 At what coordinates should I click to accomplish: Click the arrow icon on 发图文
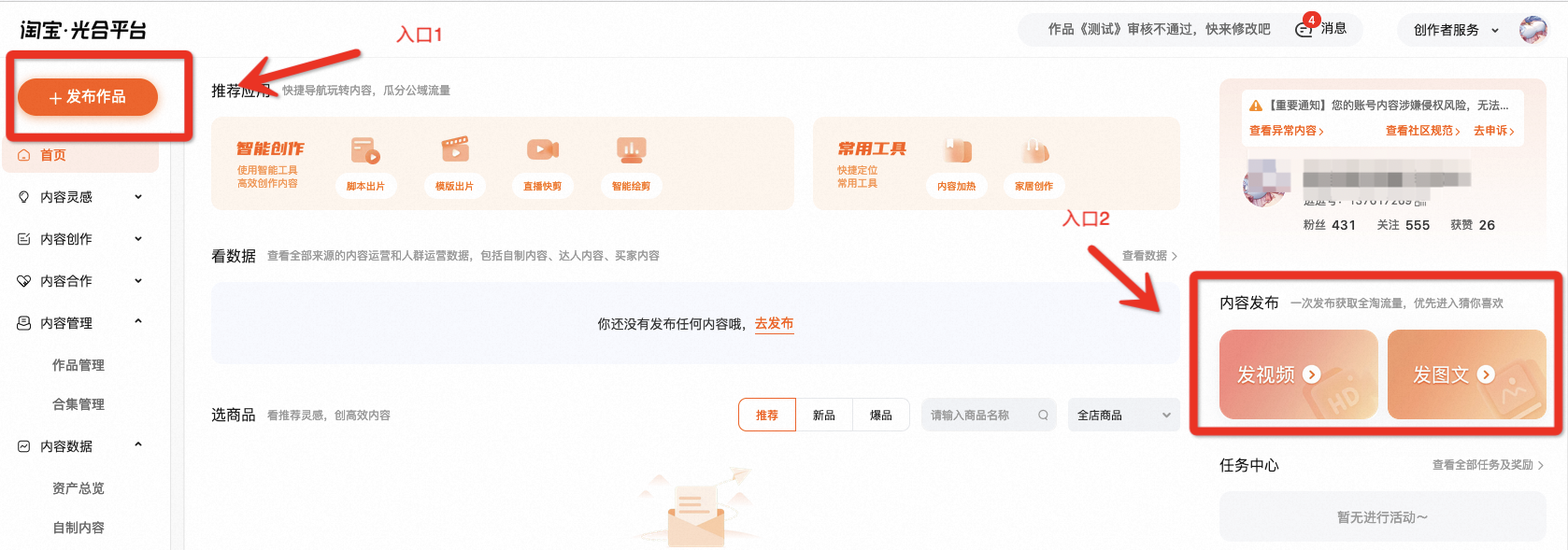[1486, 374]
